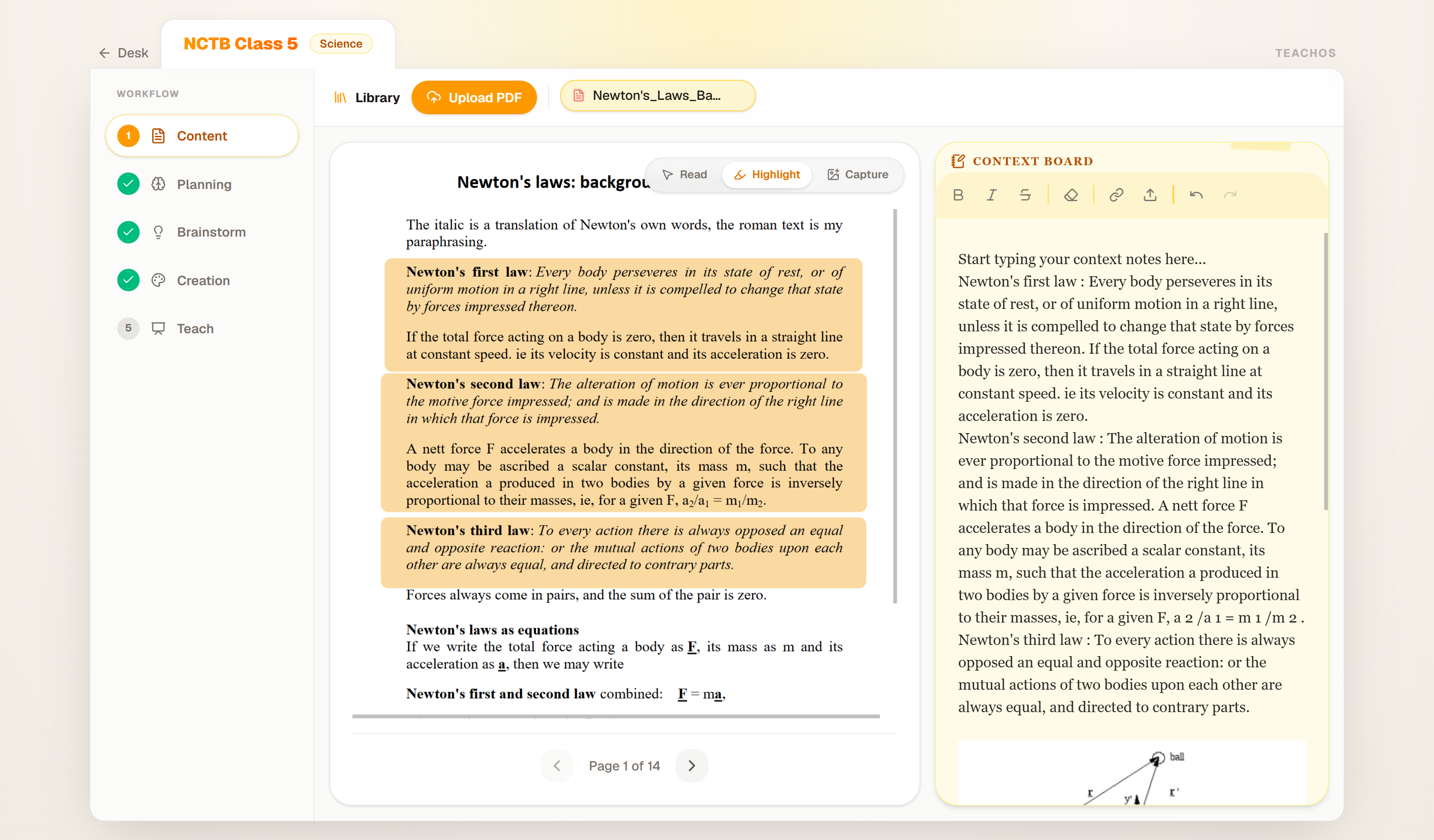Image resolution: width=1434 pixels, height=840 pixels.
Task: Click the Context Board notepad icon
Action: [958, 161]
